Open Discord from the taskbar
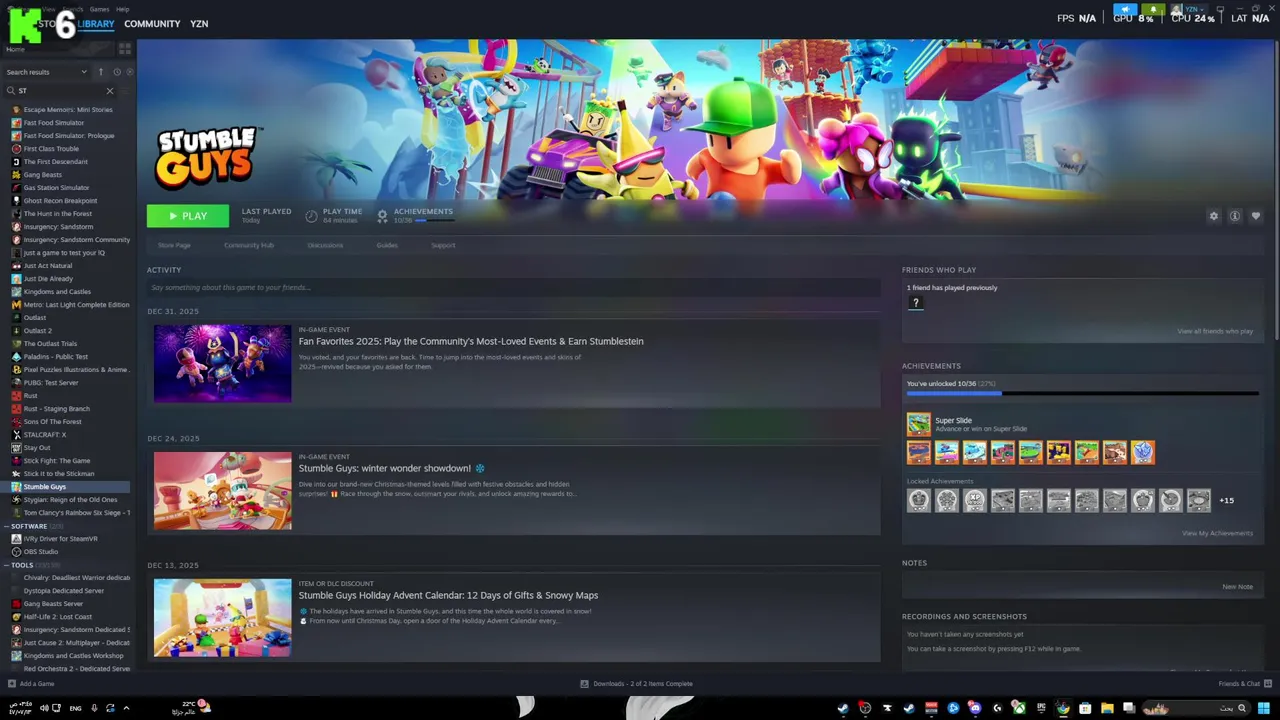The height and width of the screenshot is (720, 1280). [x=975, y=708]
